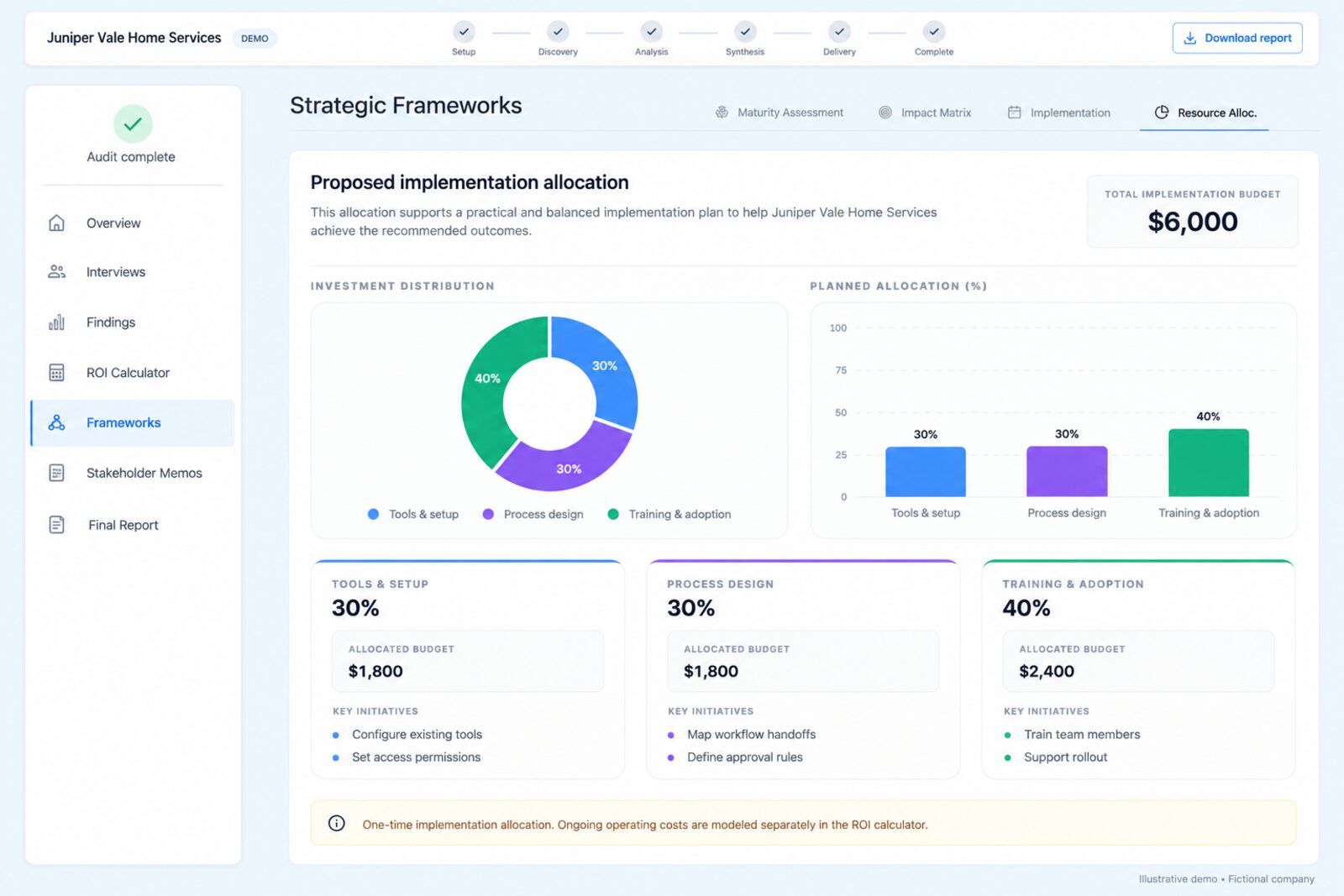
Task: Click the Strategic Frameworks page title
Action: pos(406,105)
